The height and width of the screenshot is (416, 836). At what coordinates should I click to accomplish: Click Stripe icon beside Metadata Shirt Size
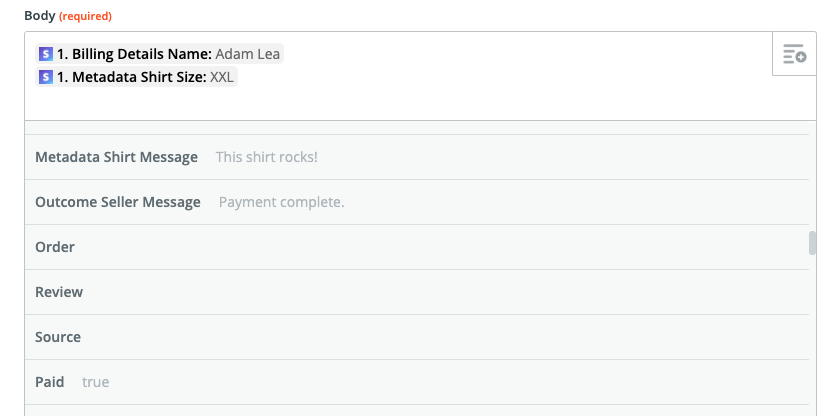click(x=45, y=77)
